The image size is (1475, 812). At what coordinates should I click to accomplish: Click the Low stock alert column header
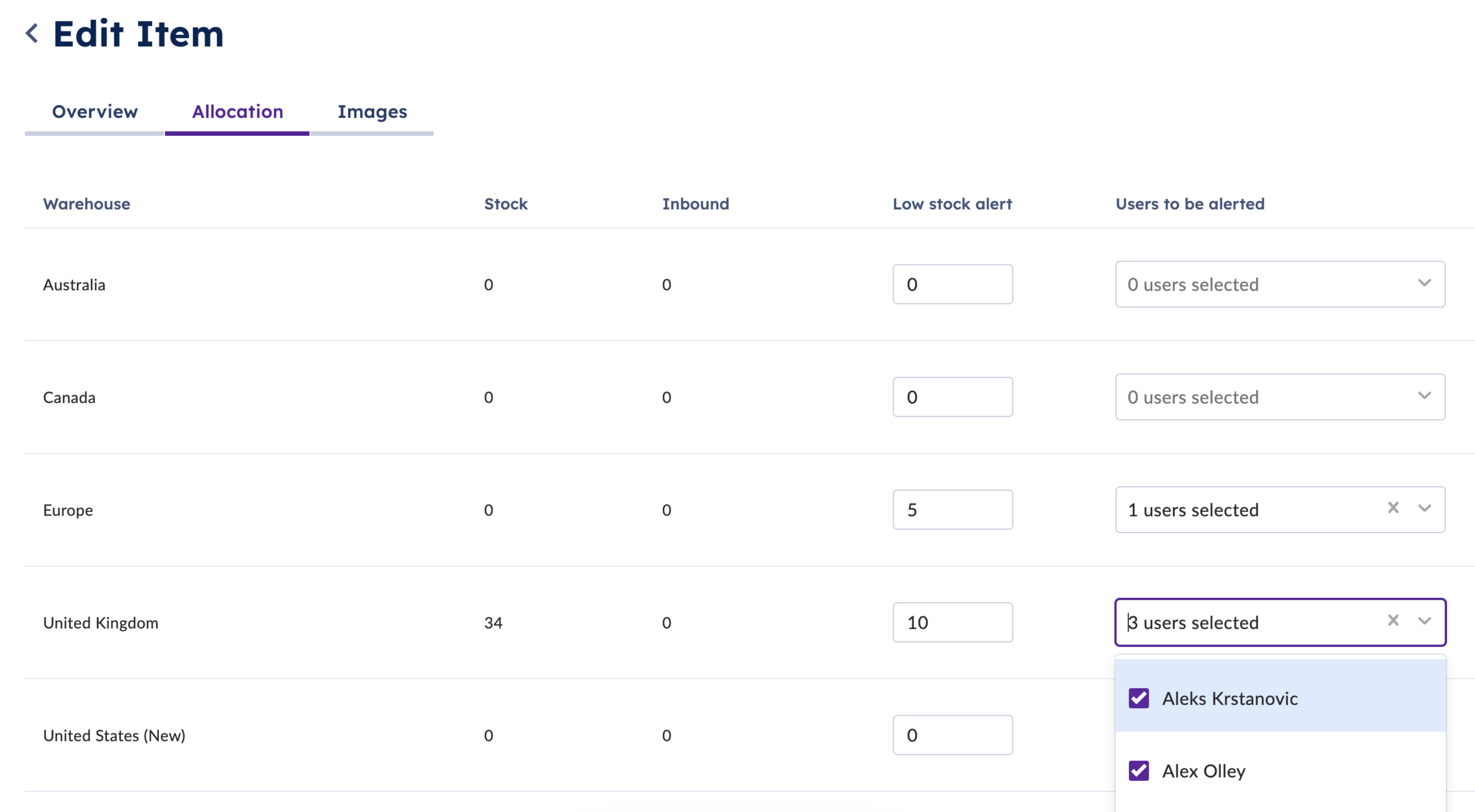pos(952,204)
